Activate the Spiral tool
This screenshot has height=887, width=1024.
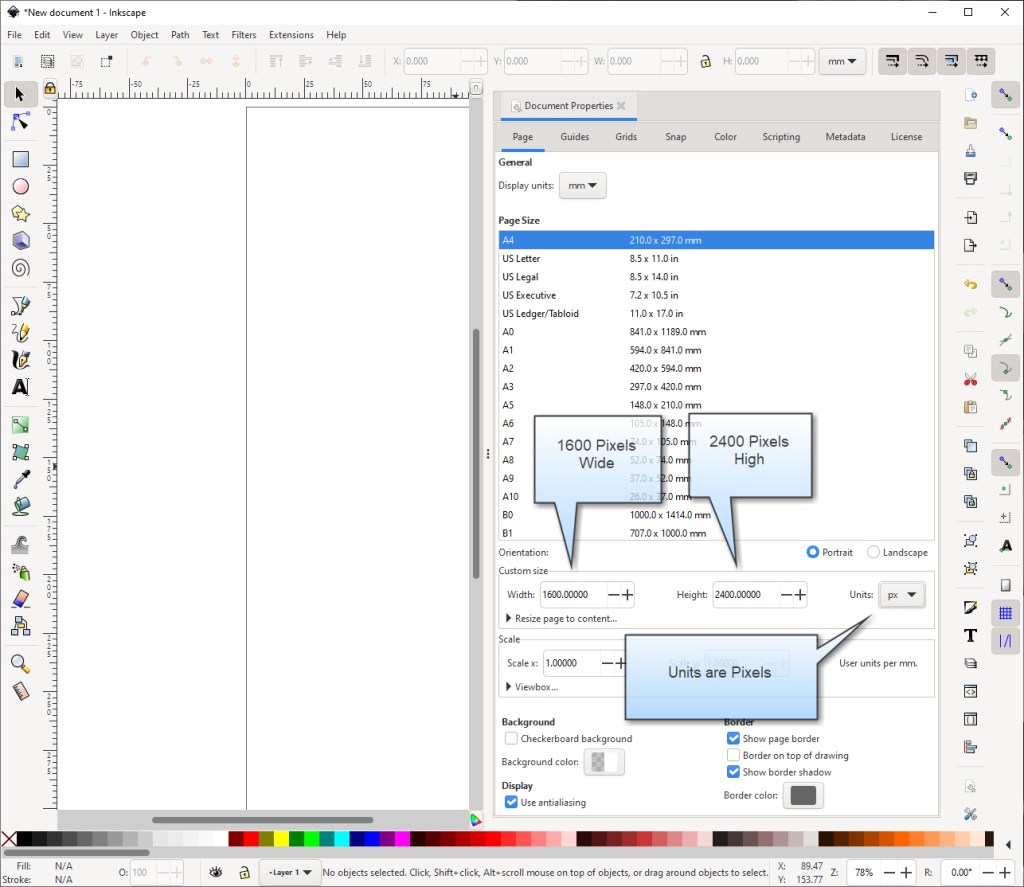point(20,268)
